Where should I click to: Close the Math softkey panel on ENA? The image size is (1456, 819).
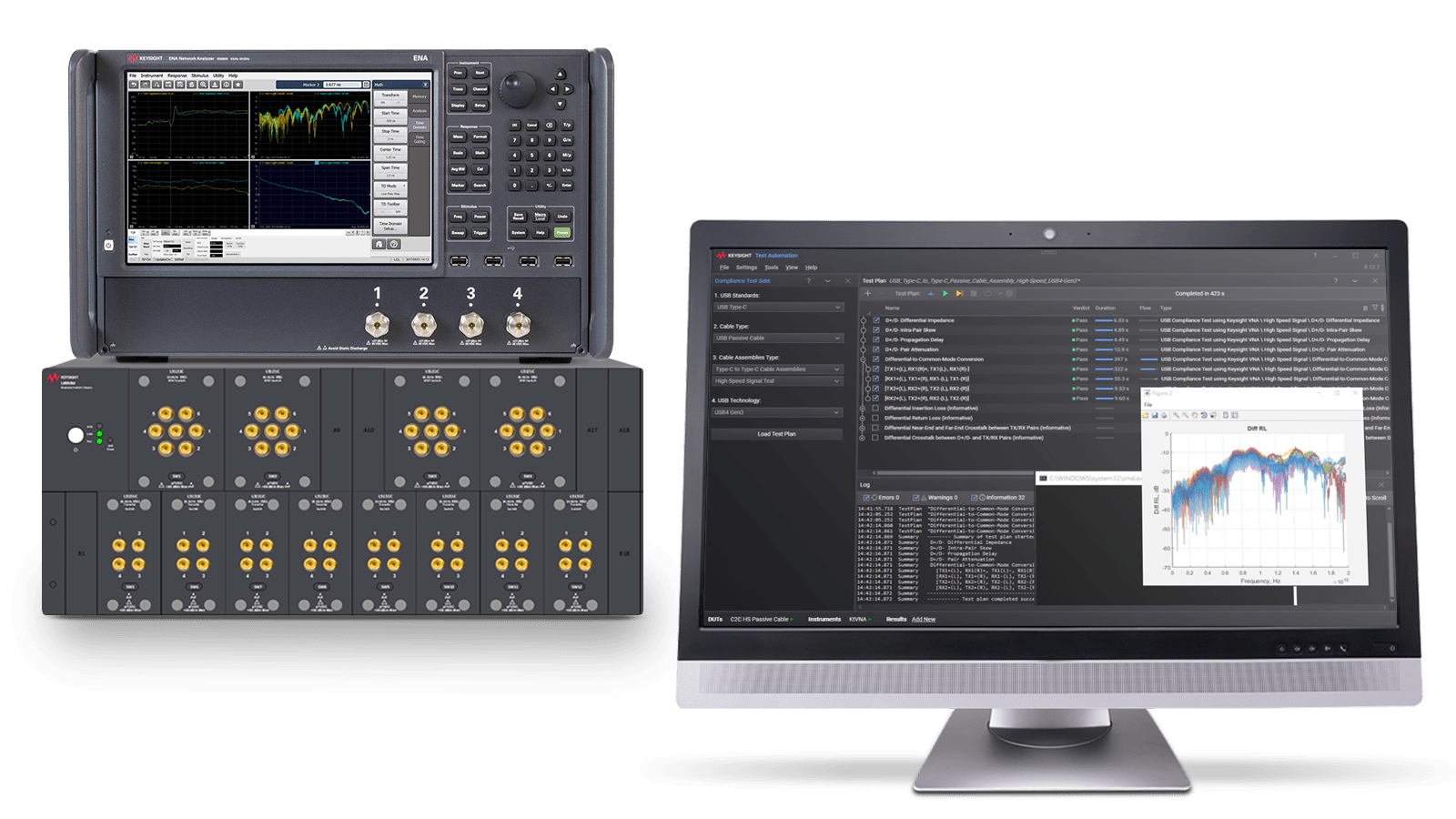(425, 85)
